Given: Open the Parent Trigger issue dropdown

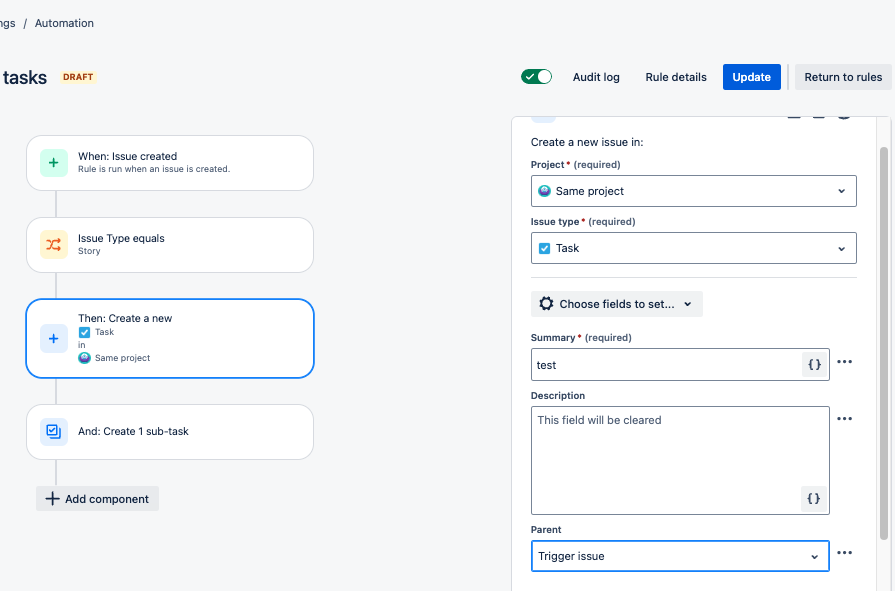Looking at the screenshot, I should pos(680,556).
